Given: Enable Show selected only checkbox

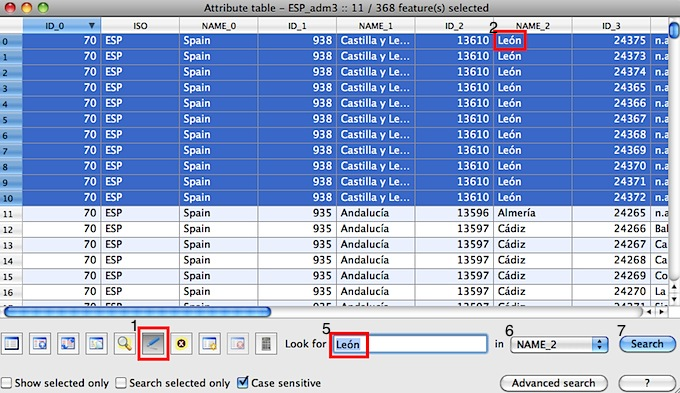Looking at the screenshot, I should coord(7,383).
